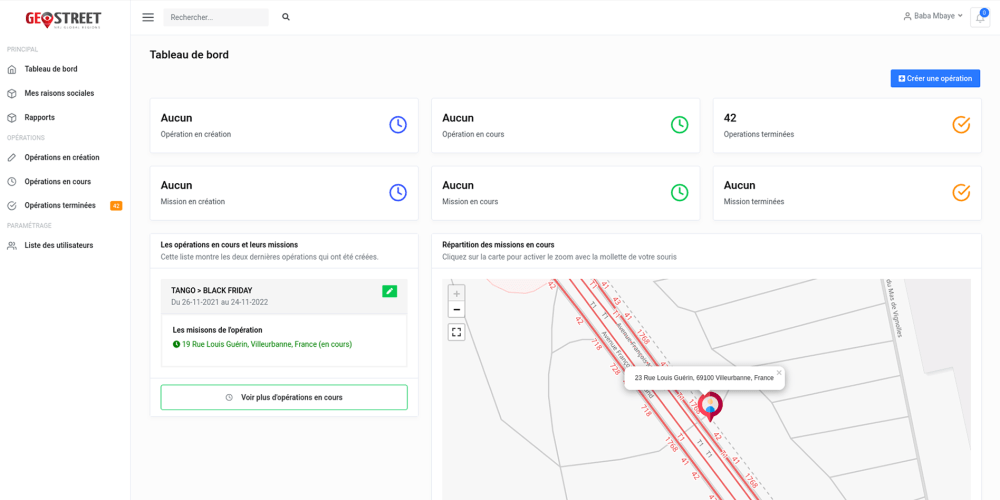Click the search magnifier icon

pyautogui.click(x=286, y=17)
